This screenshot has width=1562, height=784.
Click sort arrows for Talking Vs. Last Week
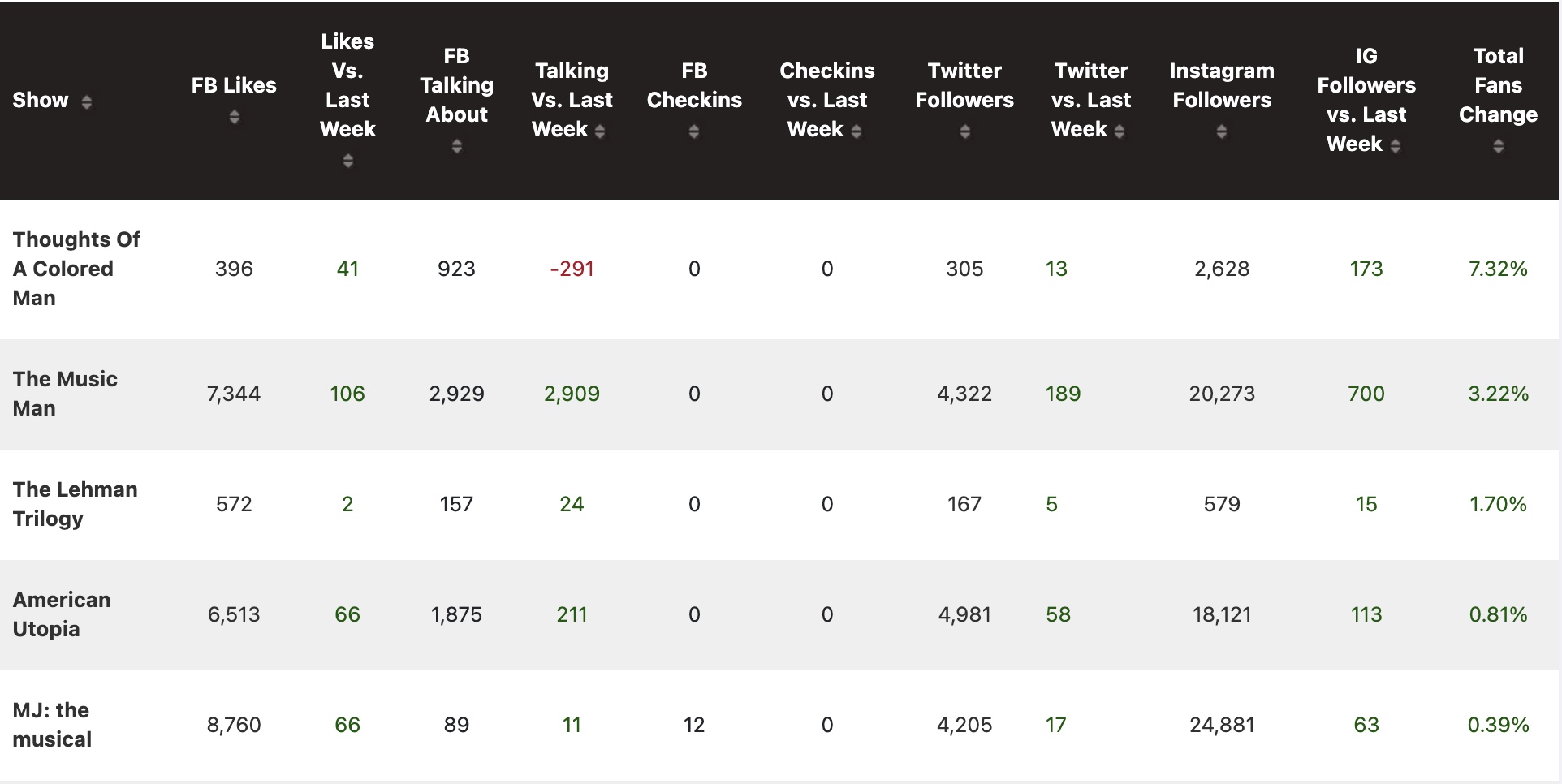(600, 131)
